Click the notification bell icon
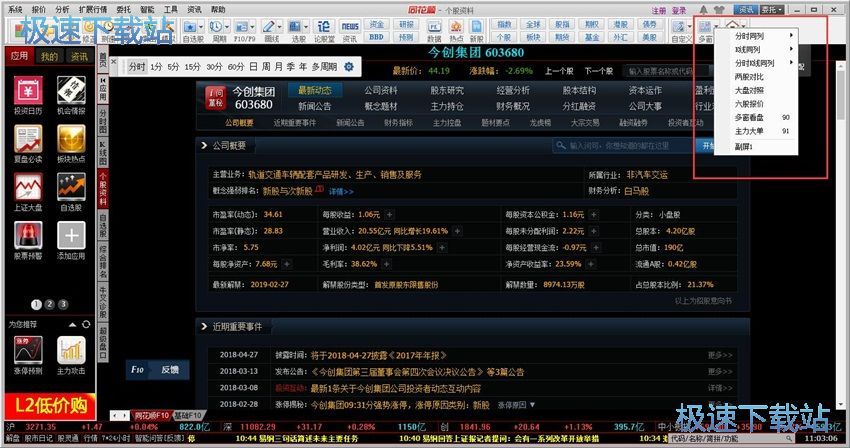Viewport: 850px width, 448px height. (x=704, y=10)
